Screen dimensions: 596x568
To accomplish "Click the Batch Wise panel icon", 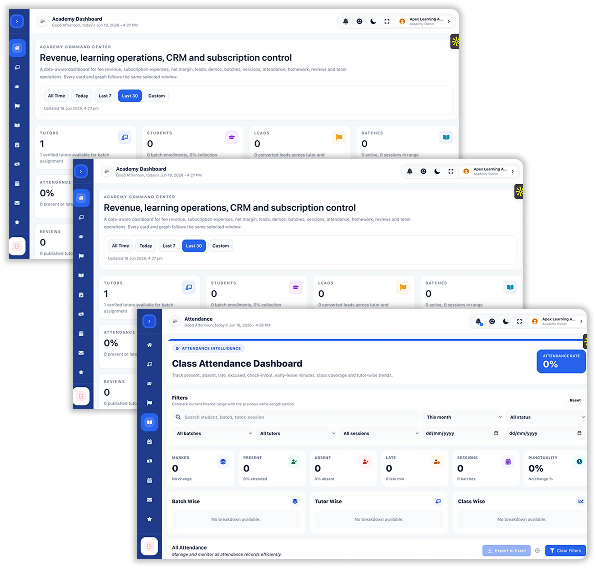I will click(x=295, y=501).
